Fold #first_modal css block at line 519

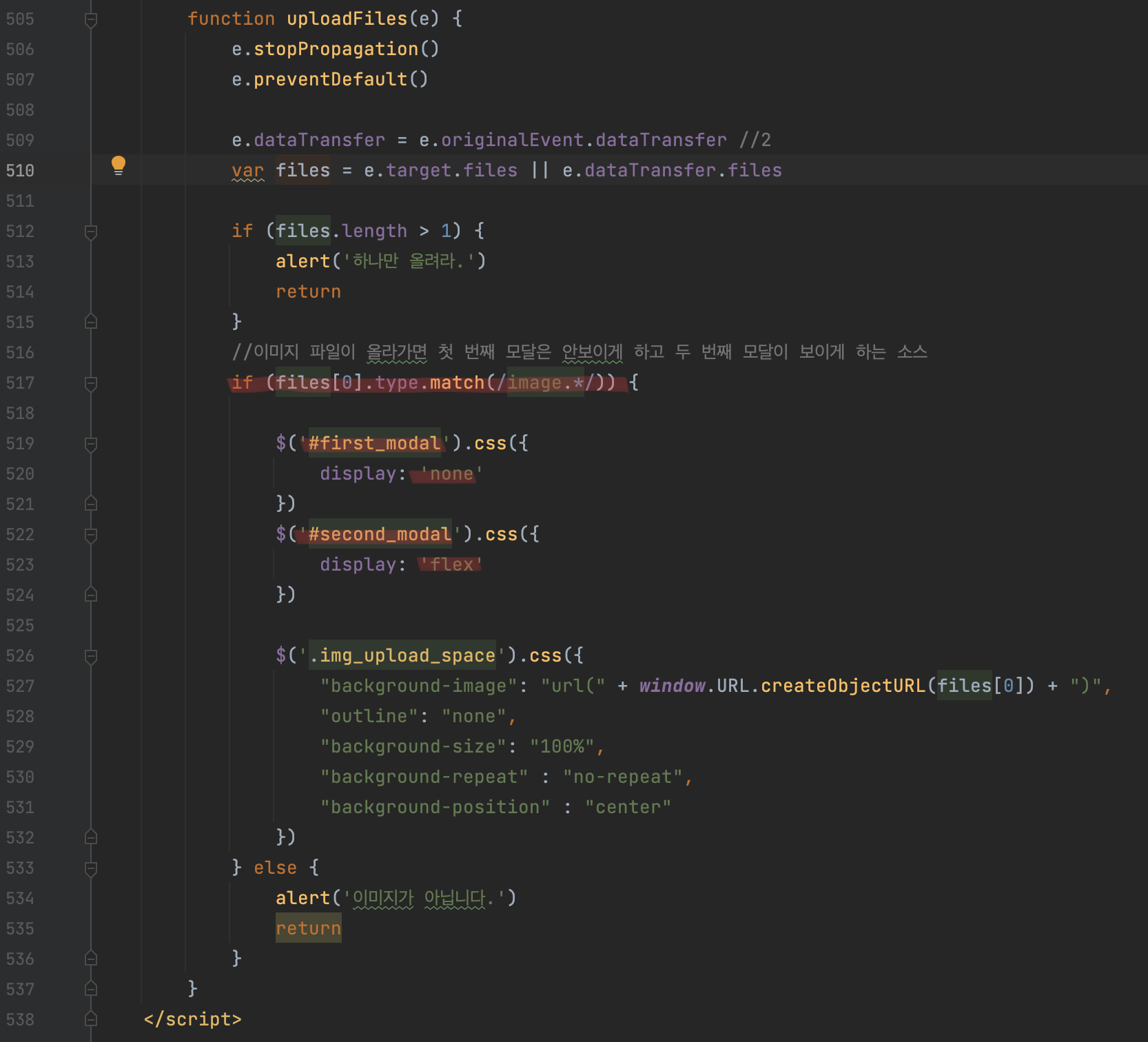pos(91,445)
